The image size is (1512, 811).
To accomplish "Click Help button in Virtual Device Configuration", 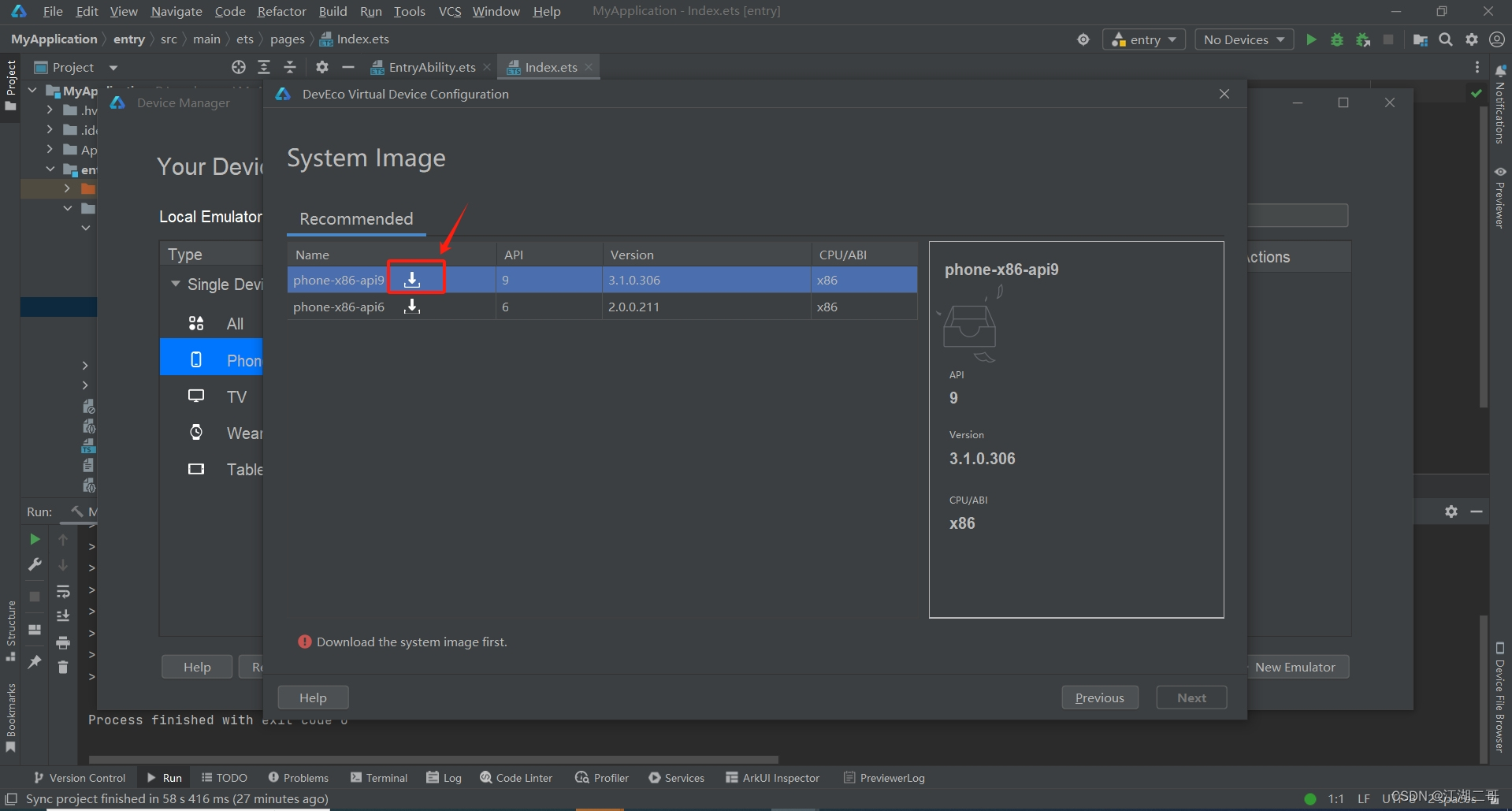I will click(x=313, y=698).
